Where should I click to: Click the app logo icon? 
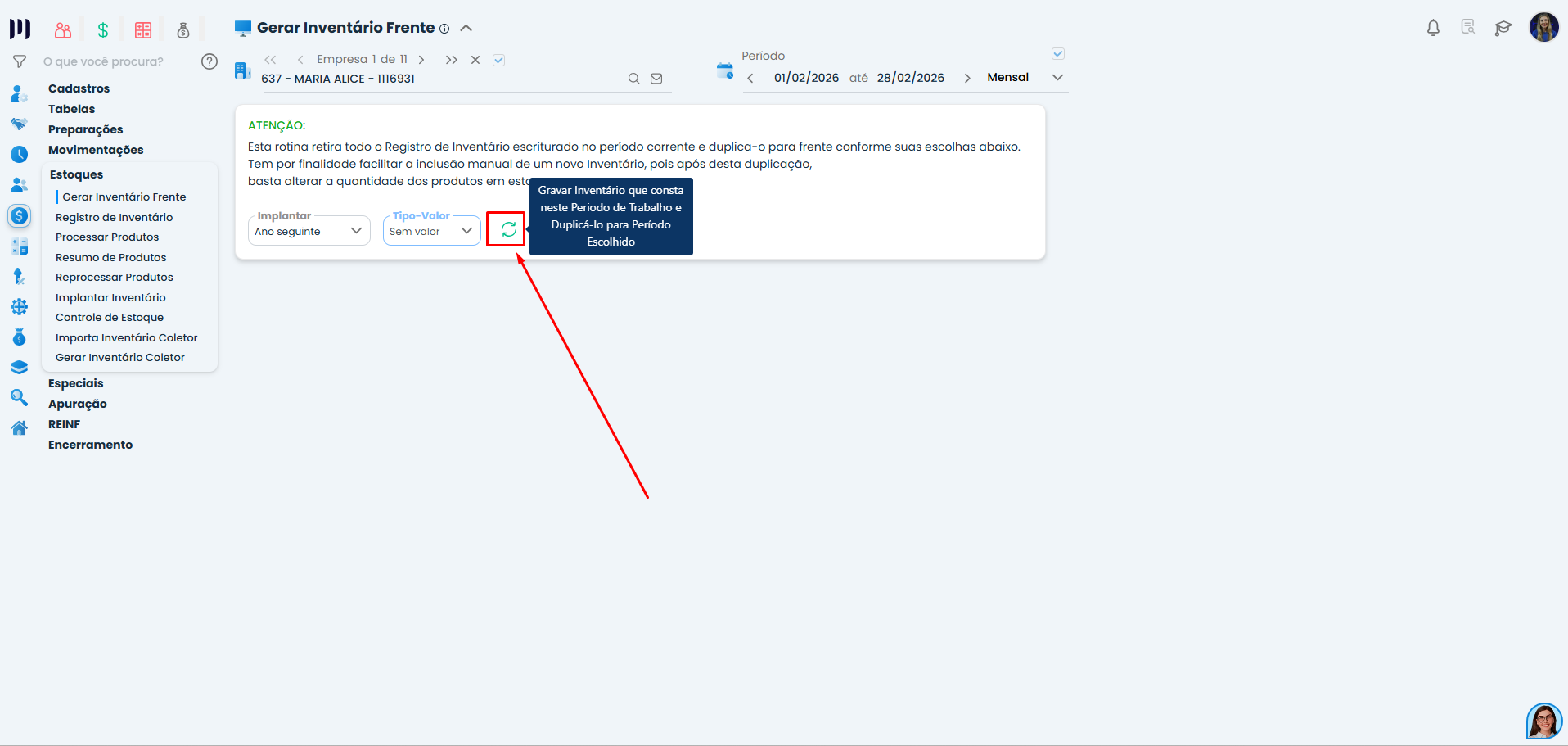pyautogui.click(x=20, y=29)
